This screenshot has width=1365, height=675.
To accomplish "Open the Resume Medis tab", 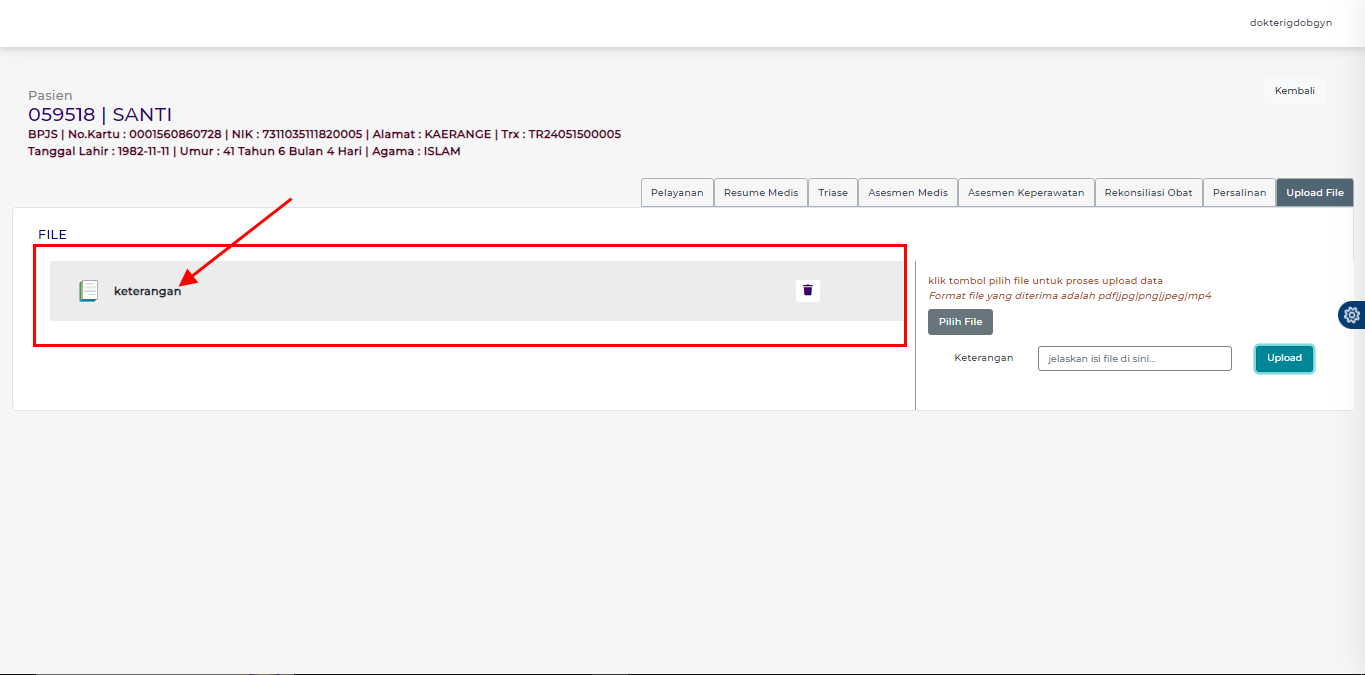I will [x=760, y=193].
